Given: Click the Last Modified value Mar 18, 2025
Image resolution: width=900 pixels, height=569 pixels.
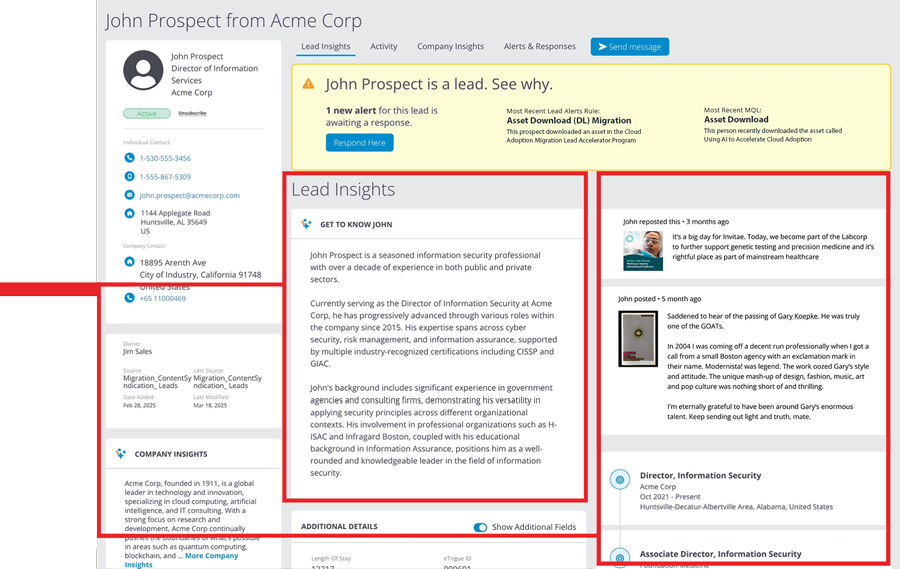Looking at the screenshot, I should point(210,405).
